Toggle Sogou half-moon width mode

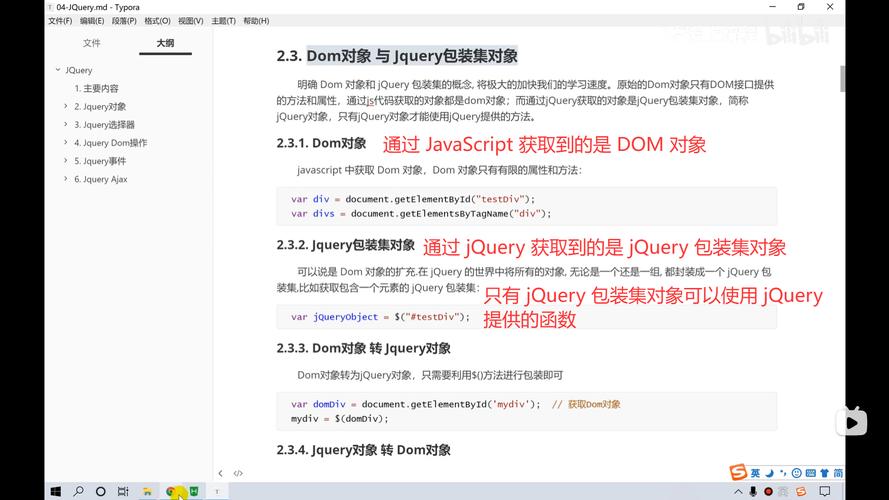(x=769, y=473)
